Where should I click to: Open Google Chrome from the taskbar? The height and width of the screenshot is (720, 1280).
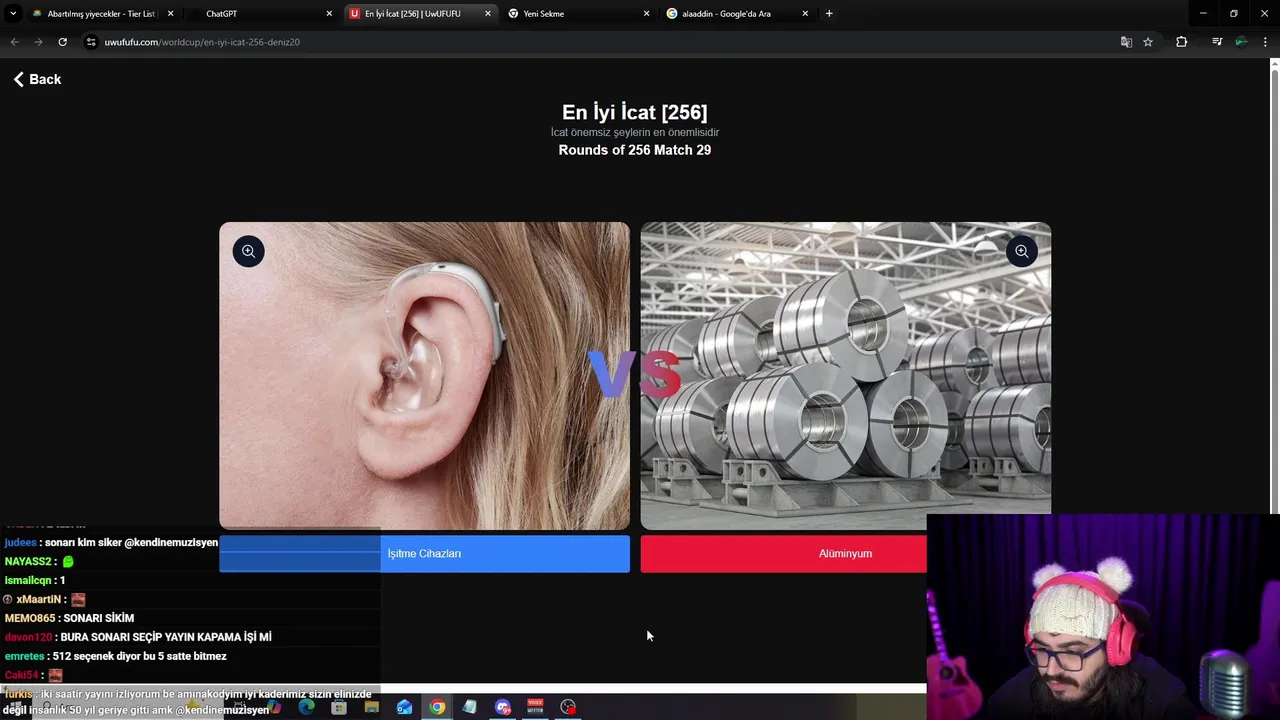(437, 707)
